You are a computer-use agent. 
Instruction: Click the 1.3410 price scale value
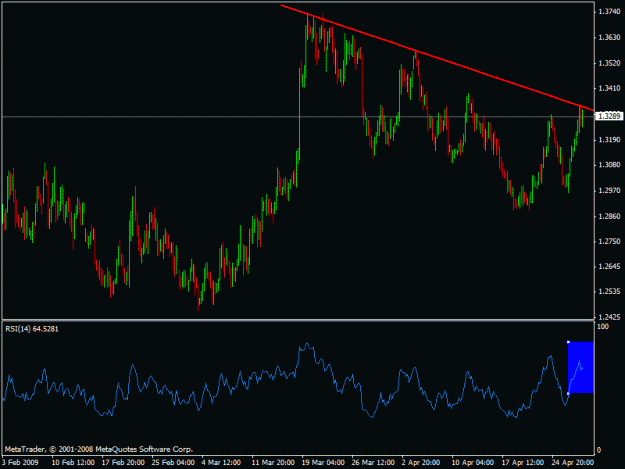[x=609, y=88]
